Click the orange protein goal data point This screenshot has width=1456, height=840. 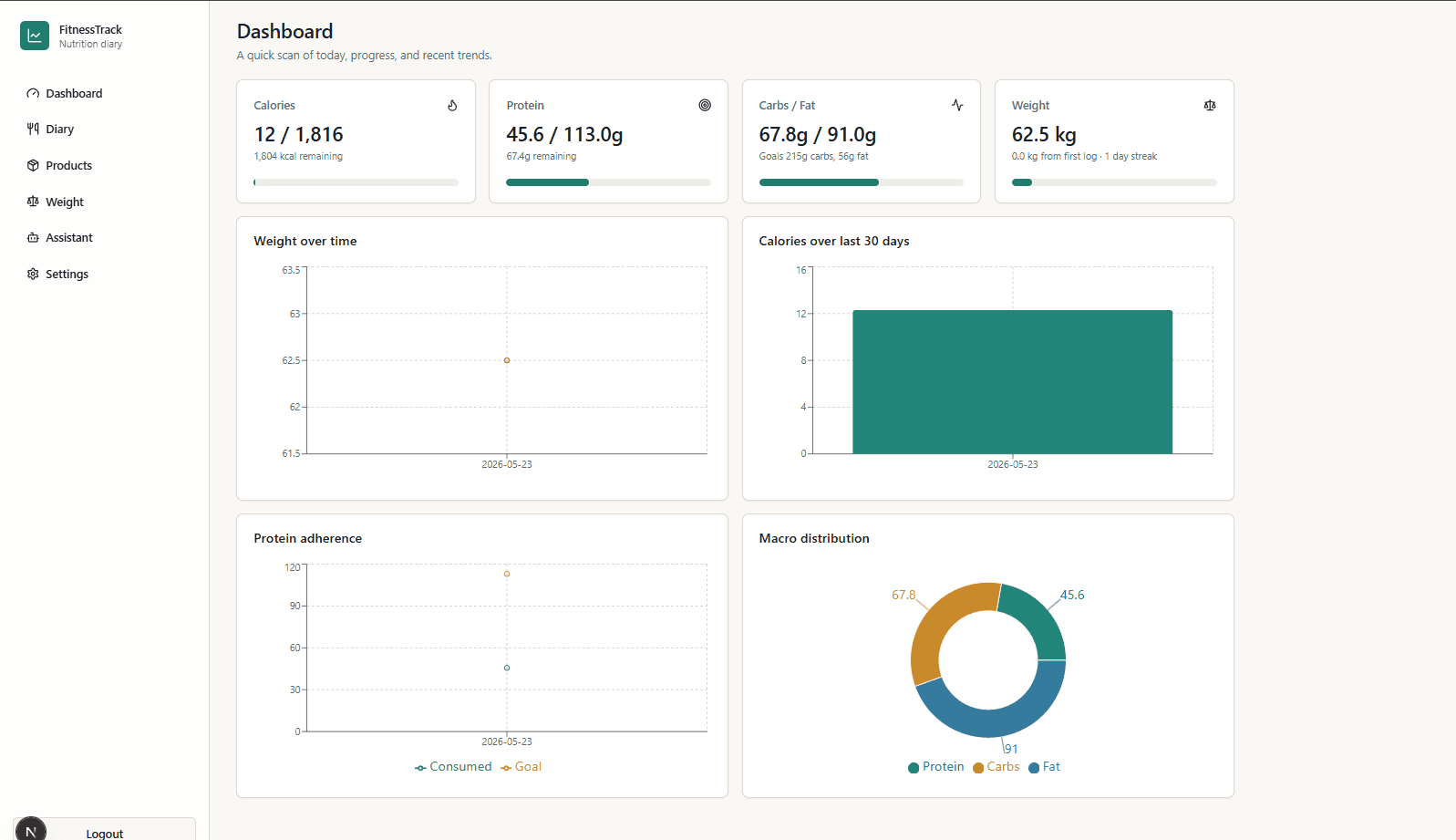pyautogui.click(x=507, y=574)
